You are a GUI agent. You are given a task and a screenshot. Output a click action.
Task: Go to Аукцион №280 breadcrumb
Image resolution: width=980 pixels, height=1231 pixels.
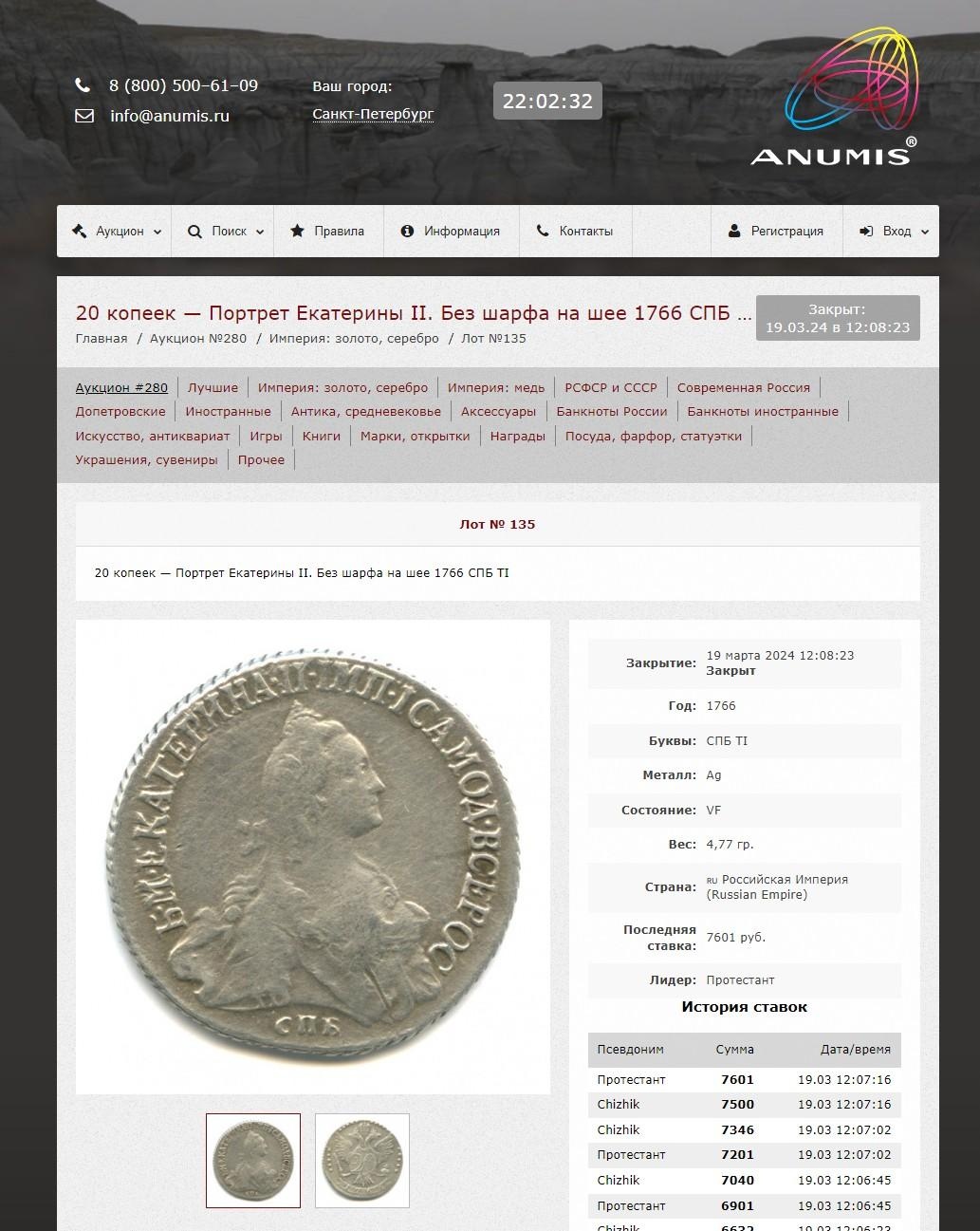pos(198,338)
